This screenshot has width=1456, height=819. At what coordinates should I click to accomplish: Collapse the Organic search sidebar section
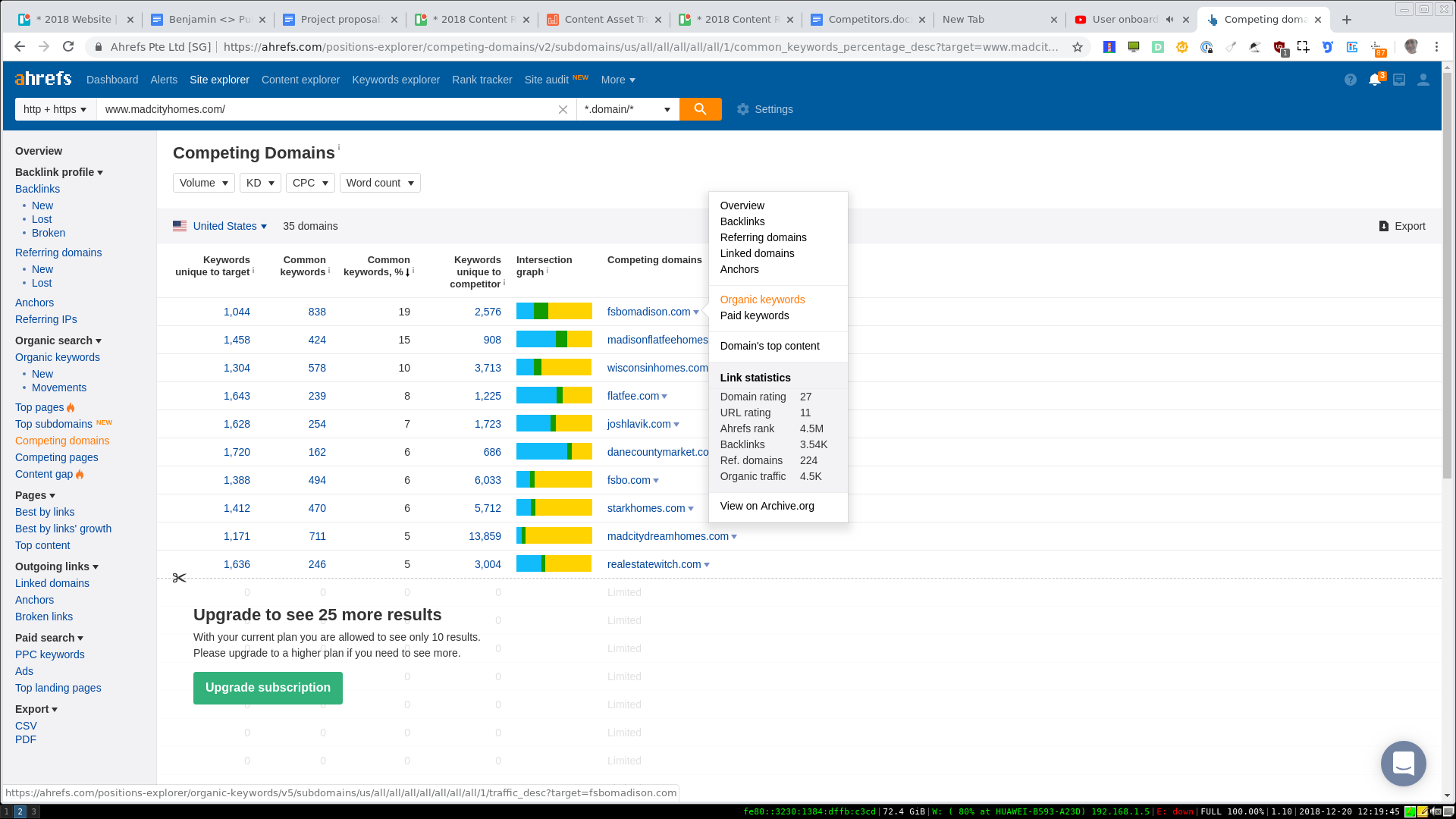[58, 340]
